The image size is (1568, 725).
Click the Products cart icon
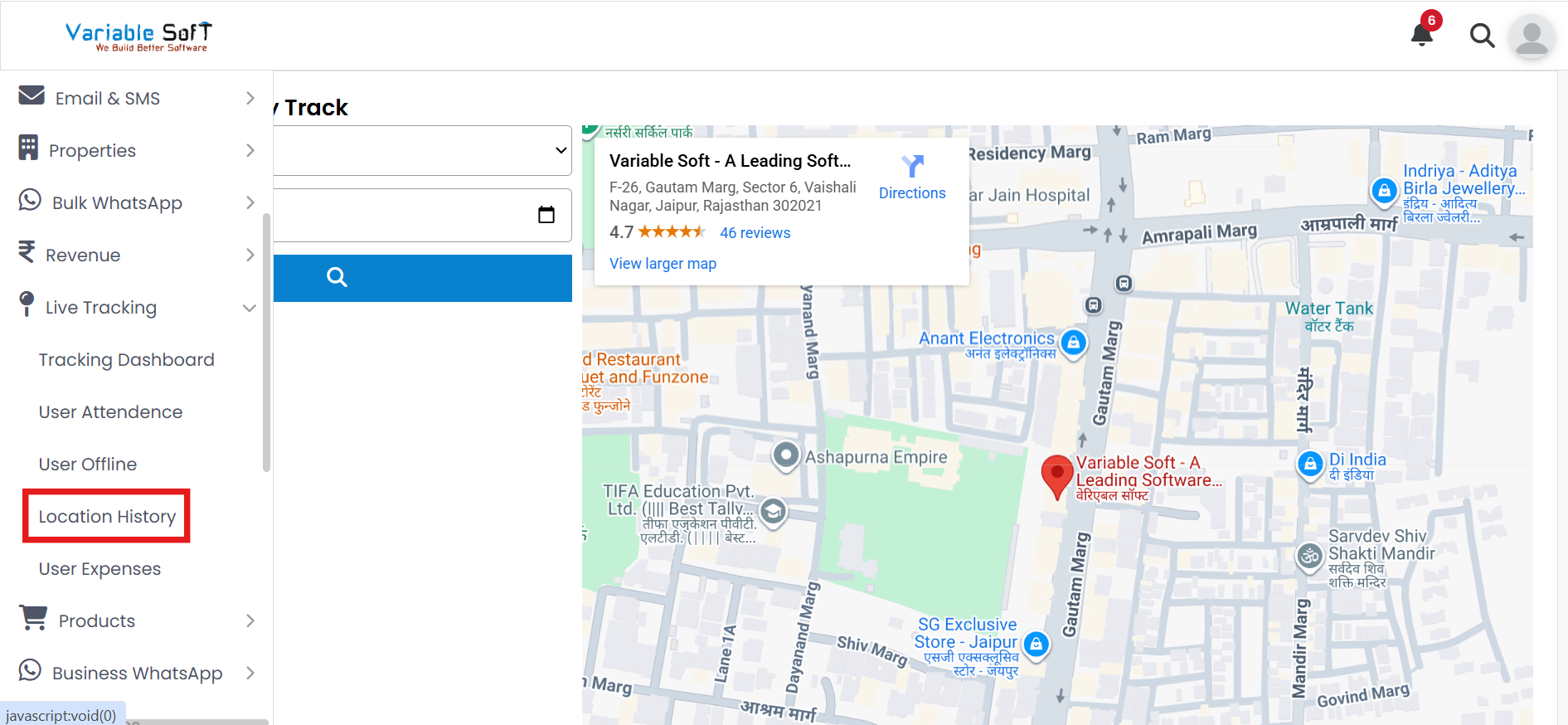(33, 617)
